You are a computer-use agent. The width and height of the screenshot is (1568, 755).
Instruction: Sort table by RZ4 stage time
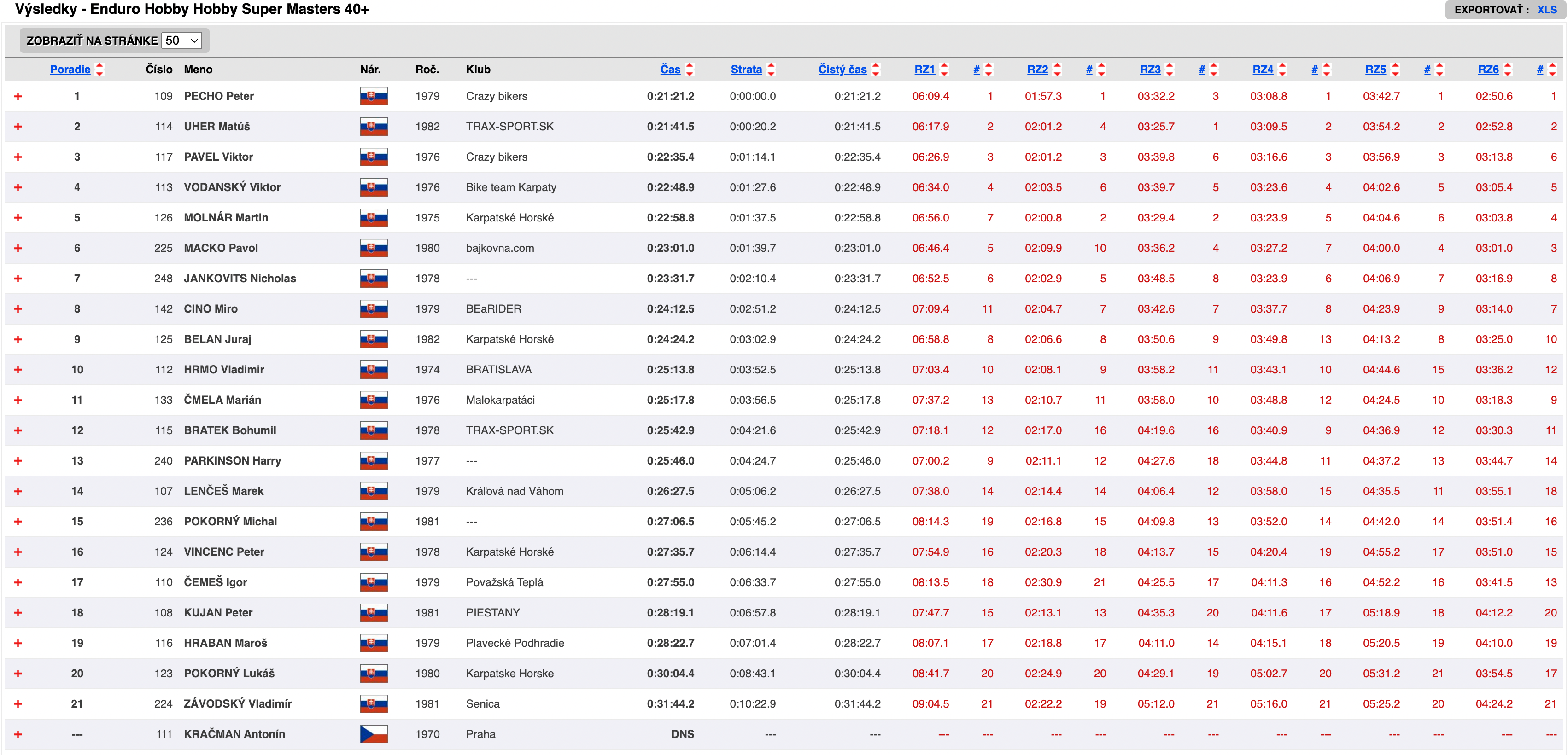click(1263, 70)
